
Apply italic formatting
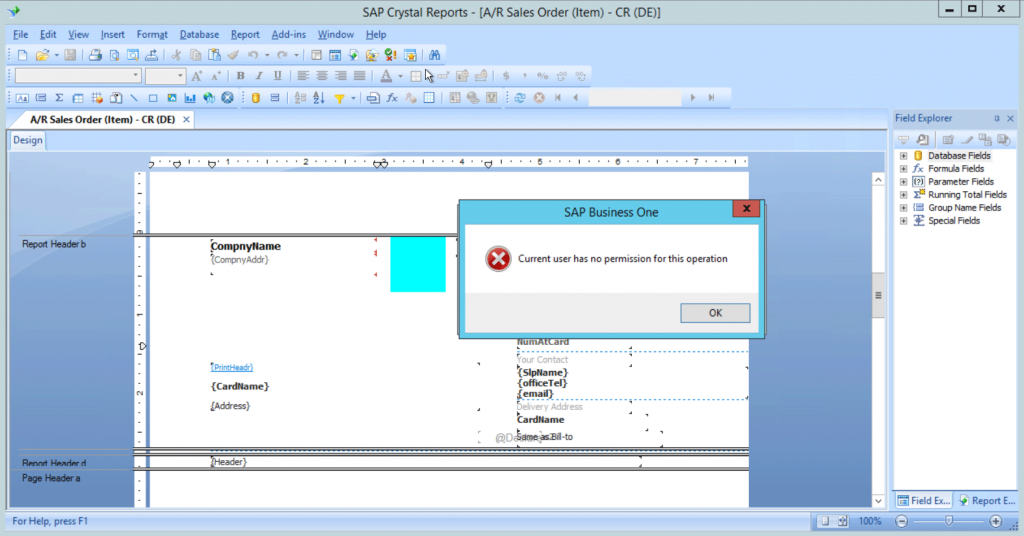[x=259, y=76]
